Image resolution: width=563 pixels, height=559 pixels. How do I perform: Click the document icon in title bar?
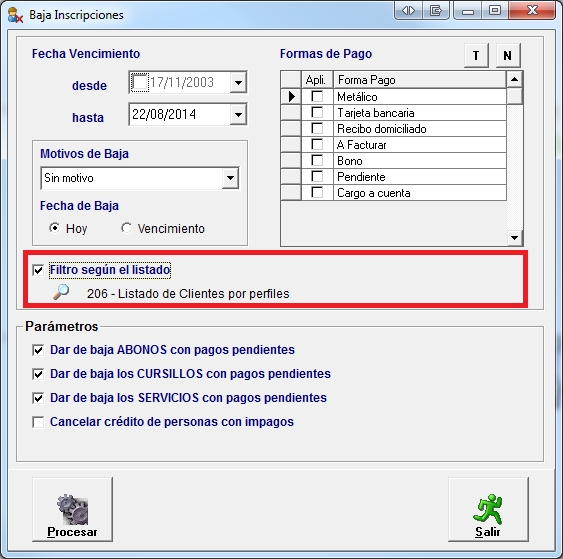pyautogui.click(x=436, y=10)
